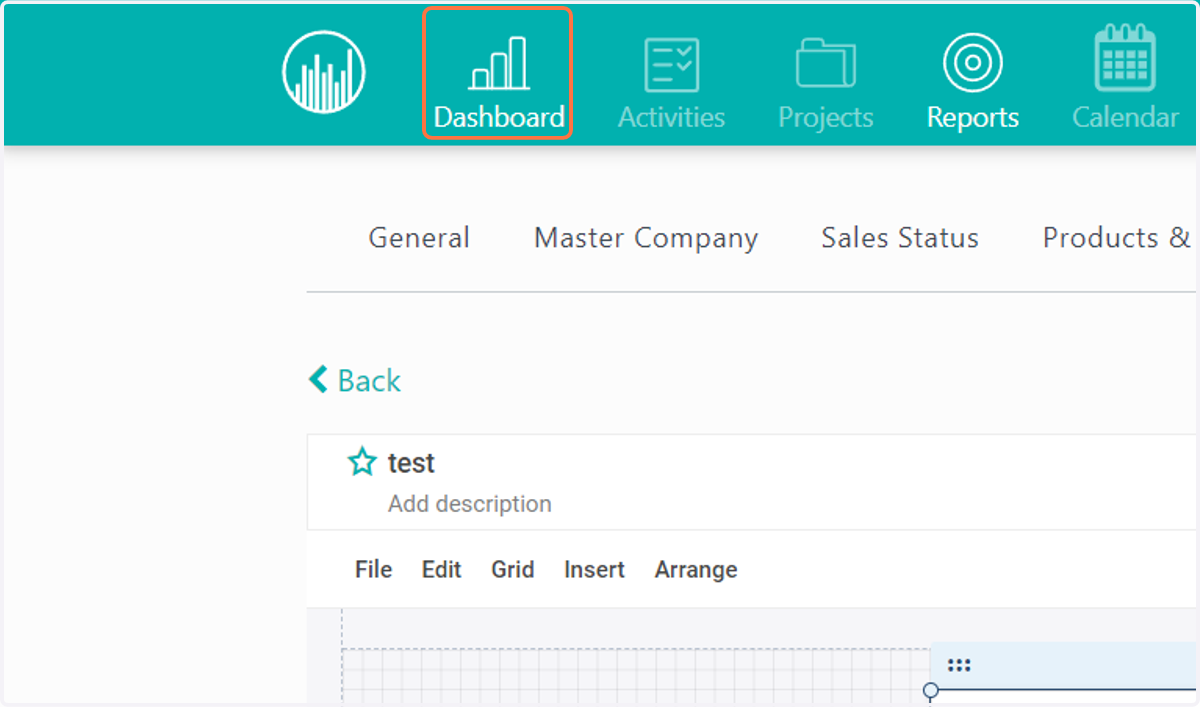Open the Edit menu
Image resolution: width=1200 pixels, height=707 pixels.
click(441, 570)
